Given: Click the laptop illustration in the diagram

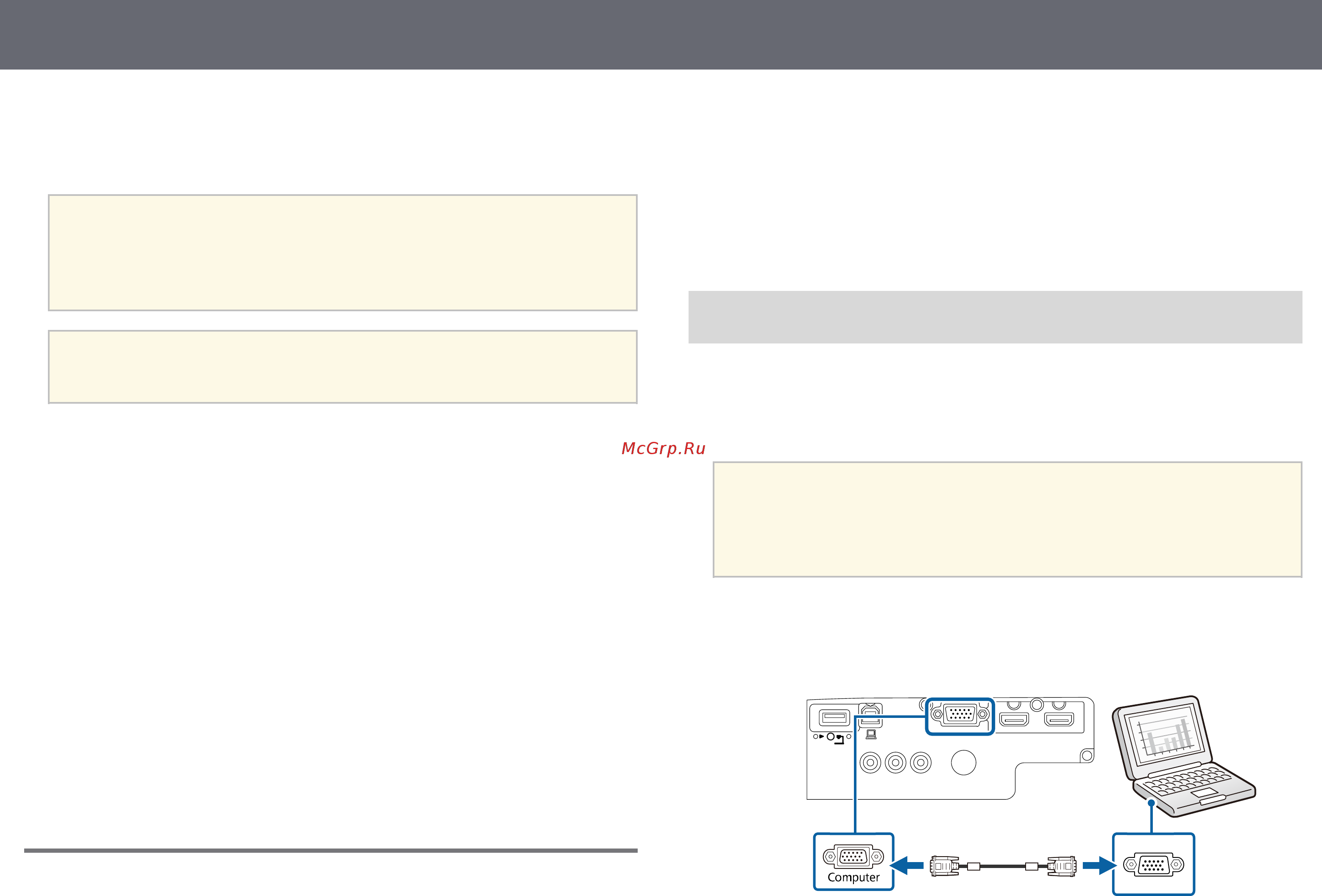Looking at the screenshot, I should [x=1183, y=756].
